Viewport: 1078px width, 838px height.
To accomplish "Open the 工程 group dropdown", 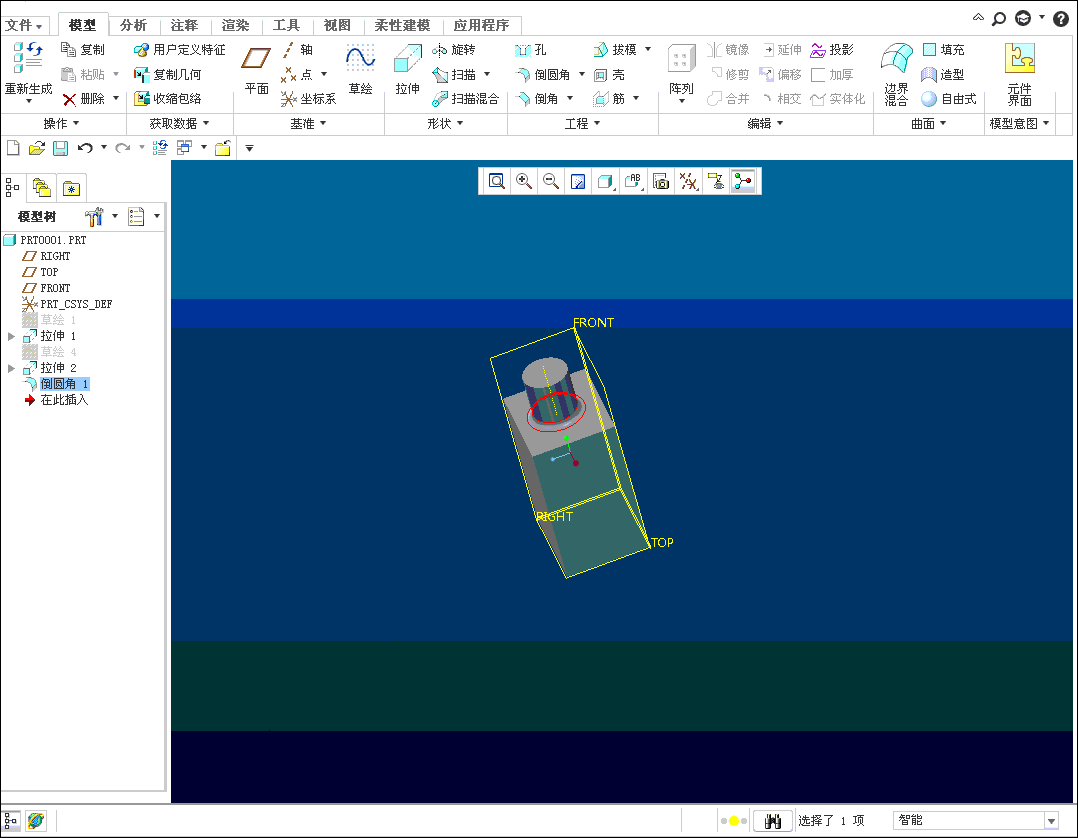I will tap(582, 124).
